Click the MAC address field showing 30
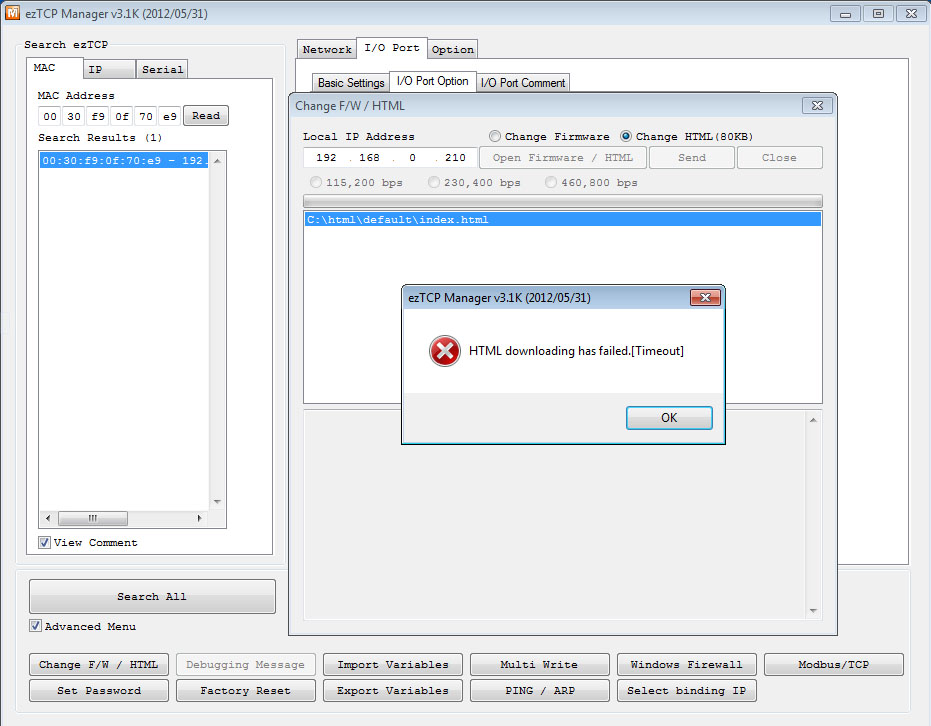The width and height of the screenshot is (931, 726). 74,116
